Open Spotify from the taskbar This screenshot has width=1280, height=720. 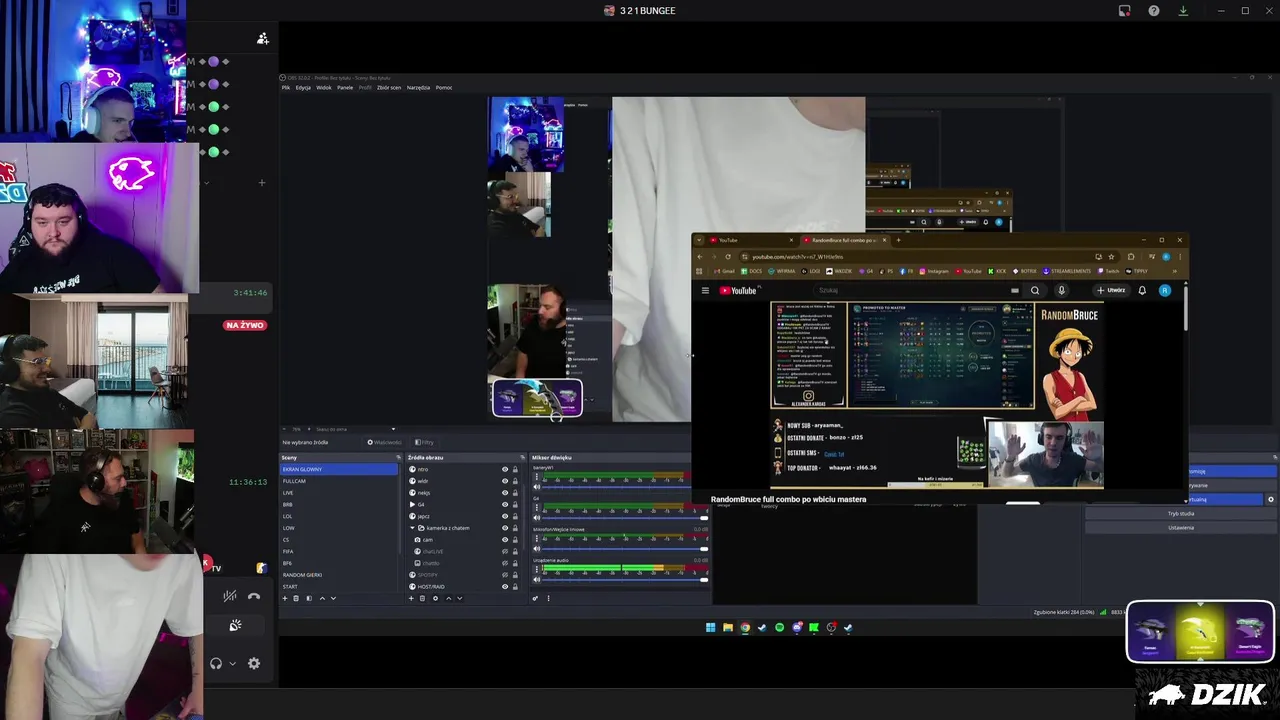point(779,628)
